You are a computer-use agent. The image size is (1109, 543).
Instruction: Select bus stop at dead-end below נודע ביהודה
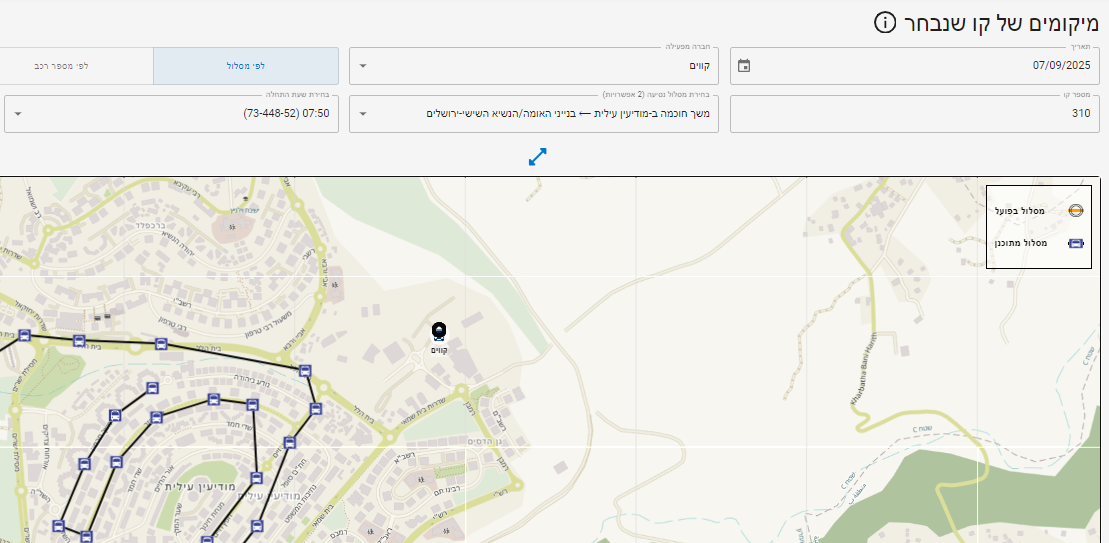pos(151,388)
